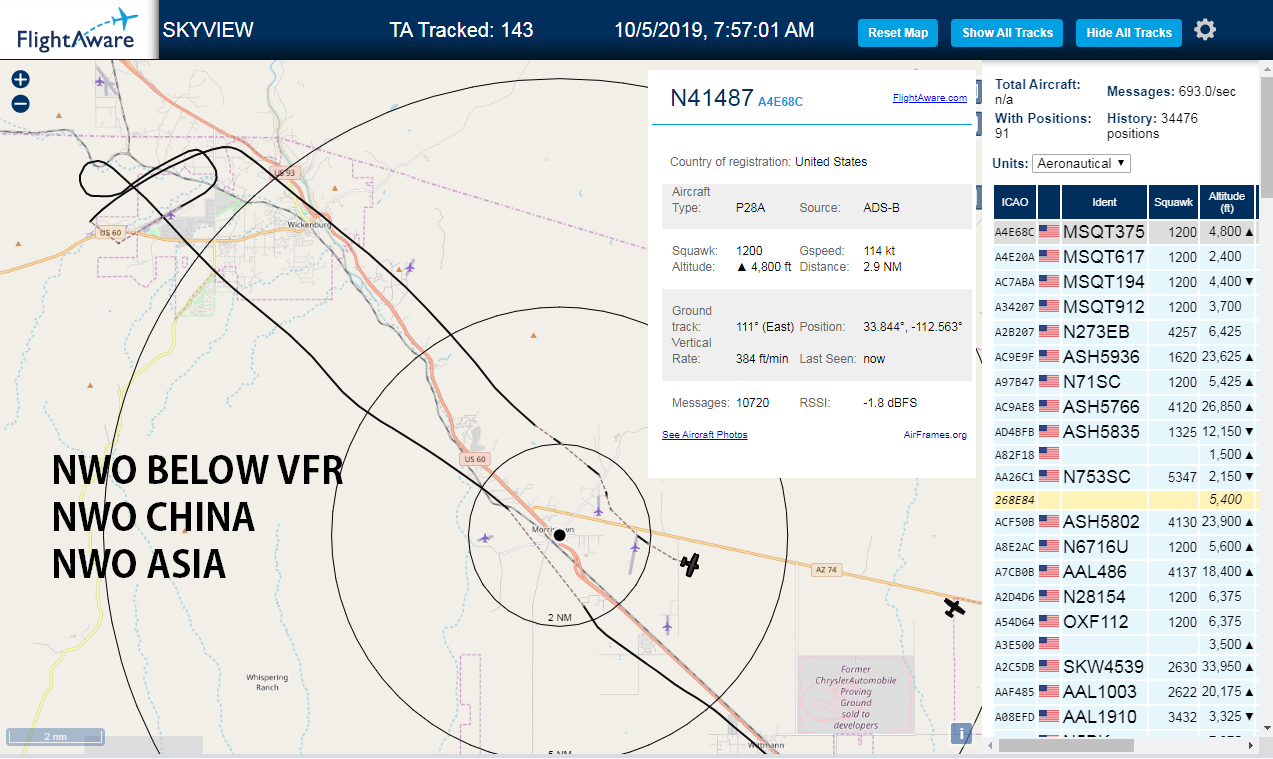This screenshot has height=759, width=1273.
Task: Sort table by Ident column header
Action: pyautogui.click(x=1104, y=202)
